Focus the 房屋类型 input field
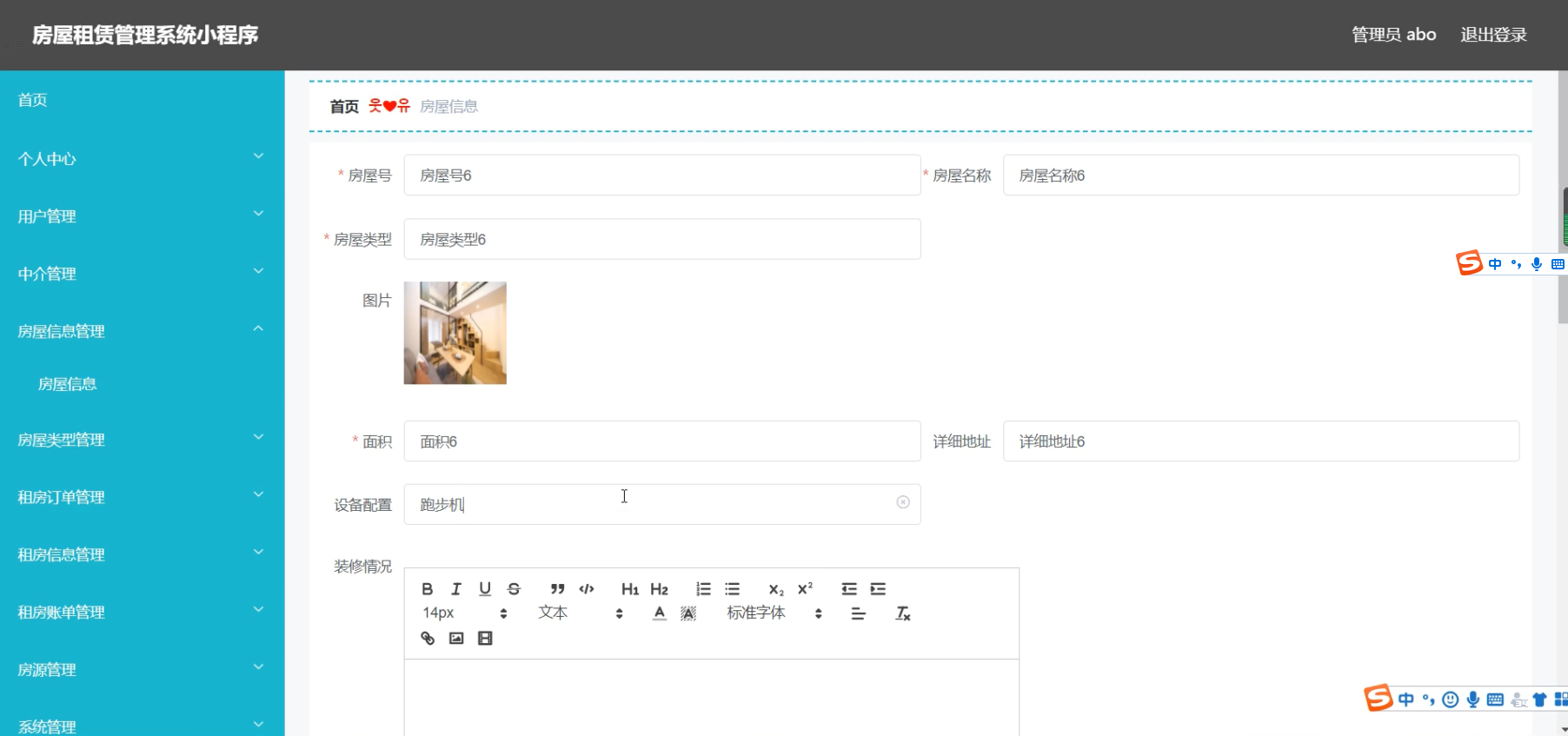1568x736 pixels. pos(662,239)
